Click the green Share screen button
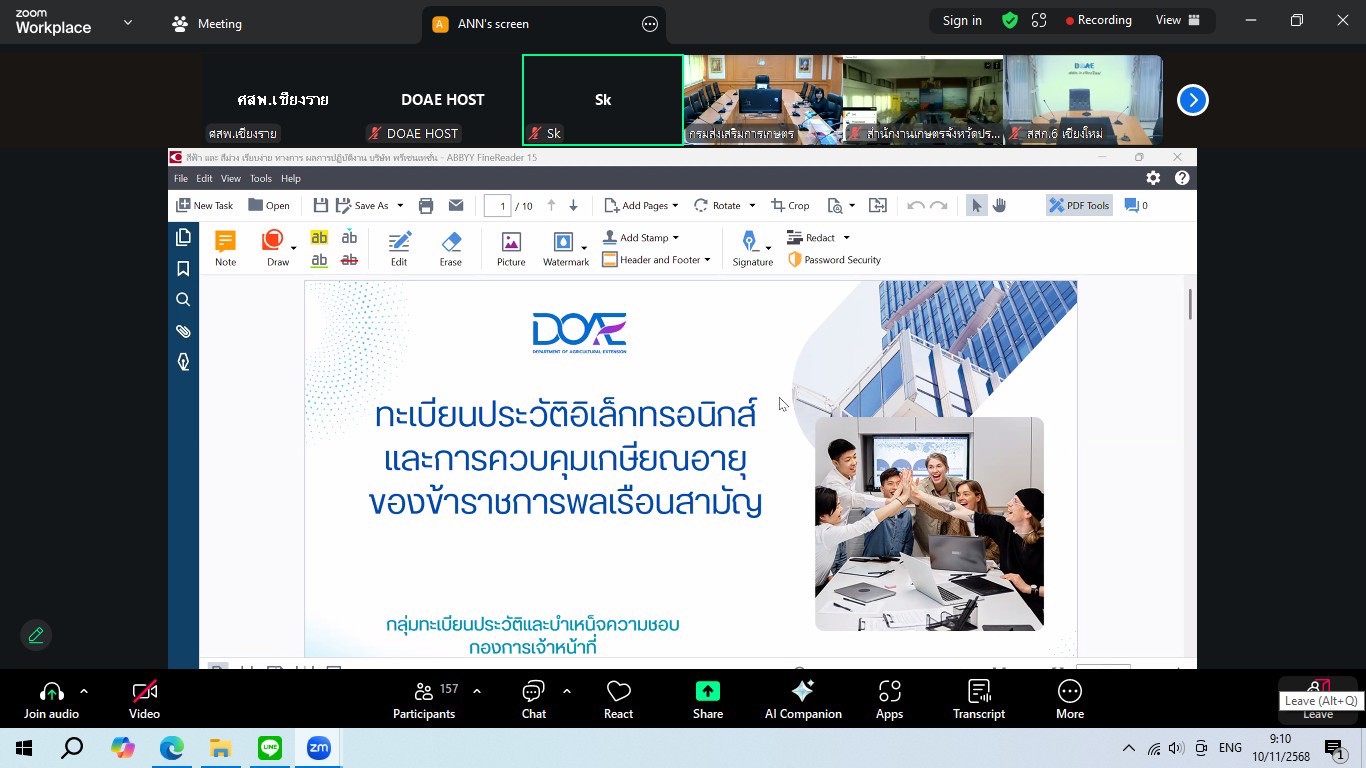Image resolution: width=1366 pixels, height=768 pixels. point(707,699)
